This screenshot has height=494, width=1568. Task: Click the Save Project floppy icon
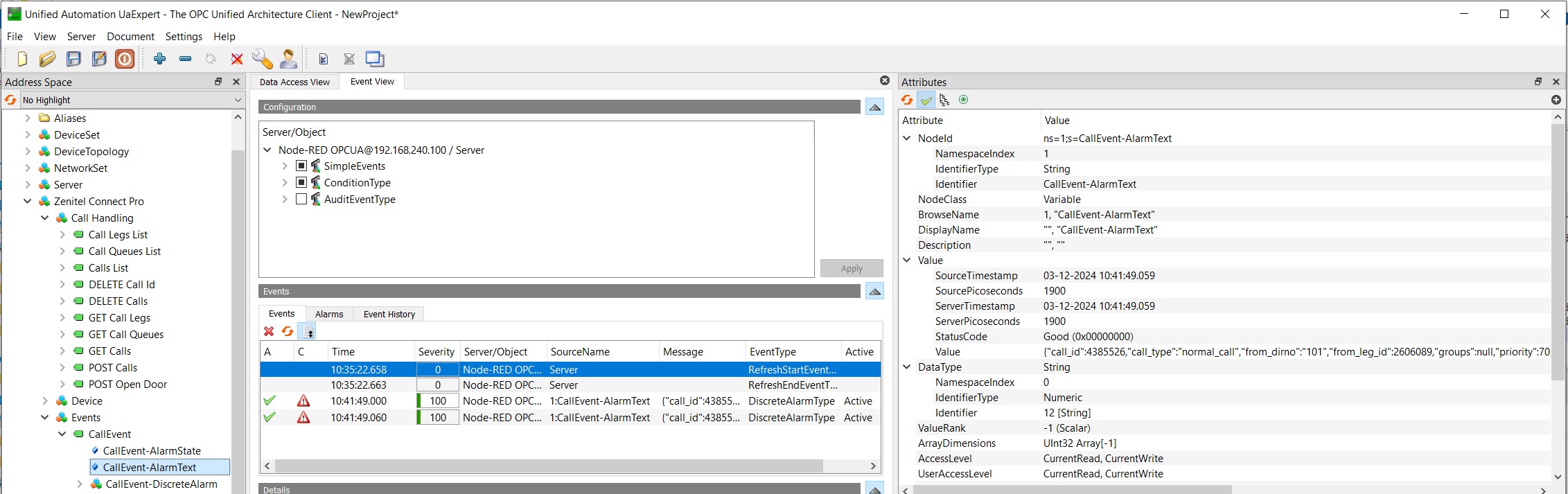[73, 59]
